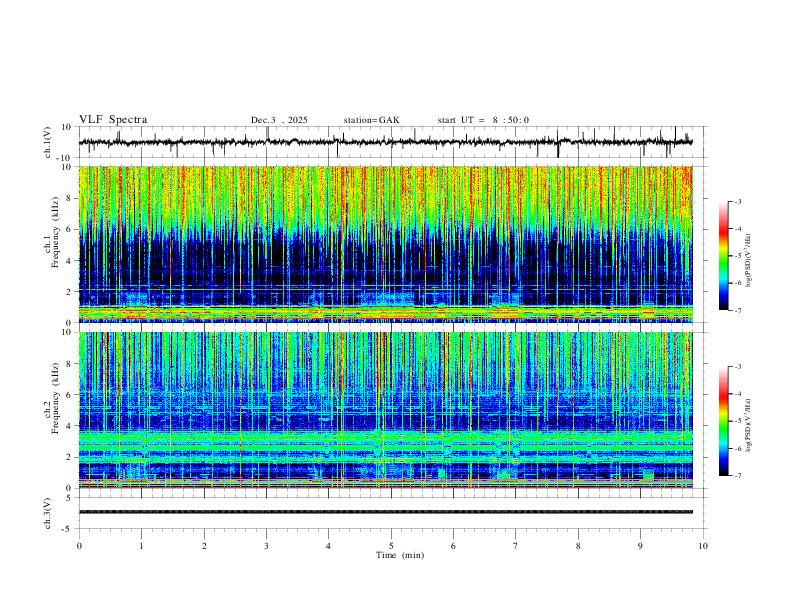
Task: Click the ch.1 spectrogram panel
Action: [386, 244]
